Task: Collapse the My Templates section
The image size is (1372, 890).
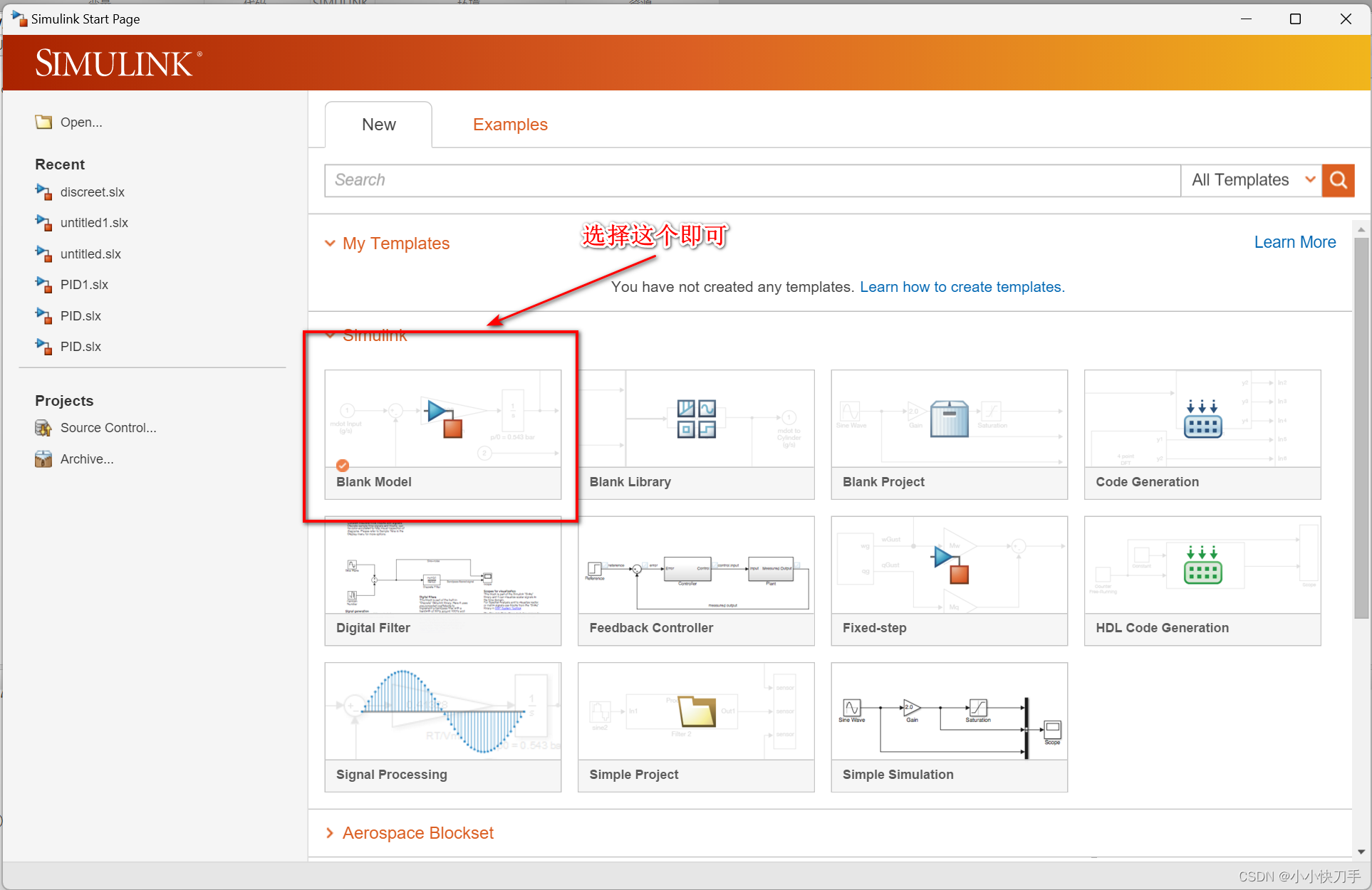Action: click(x=330, y=244)
